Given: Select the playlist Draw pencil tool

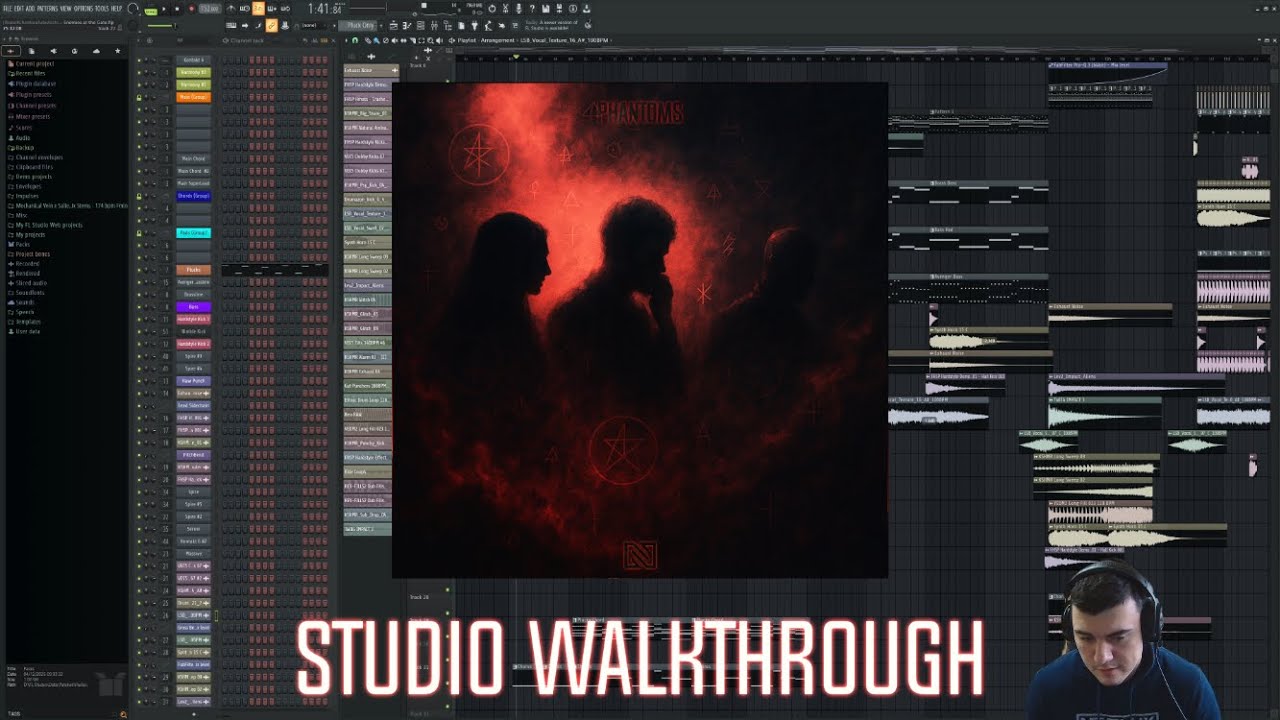Looking at the screenshot, I should 367,40.
